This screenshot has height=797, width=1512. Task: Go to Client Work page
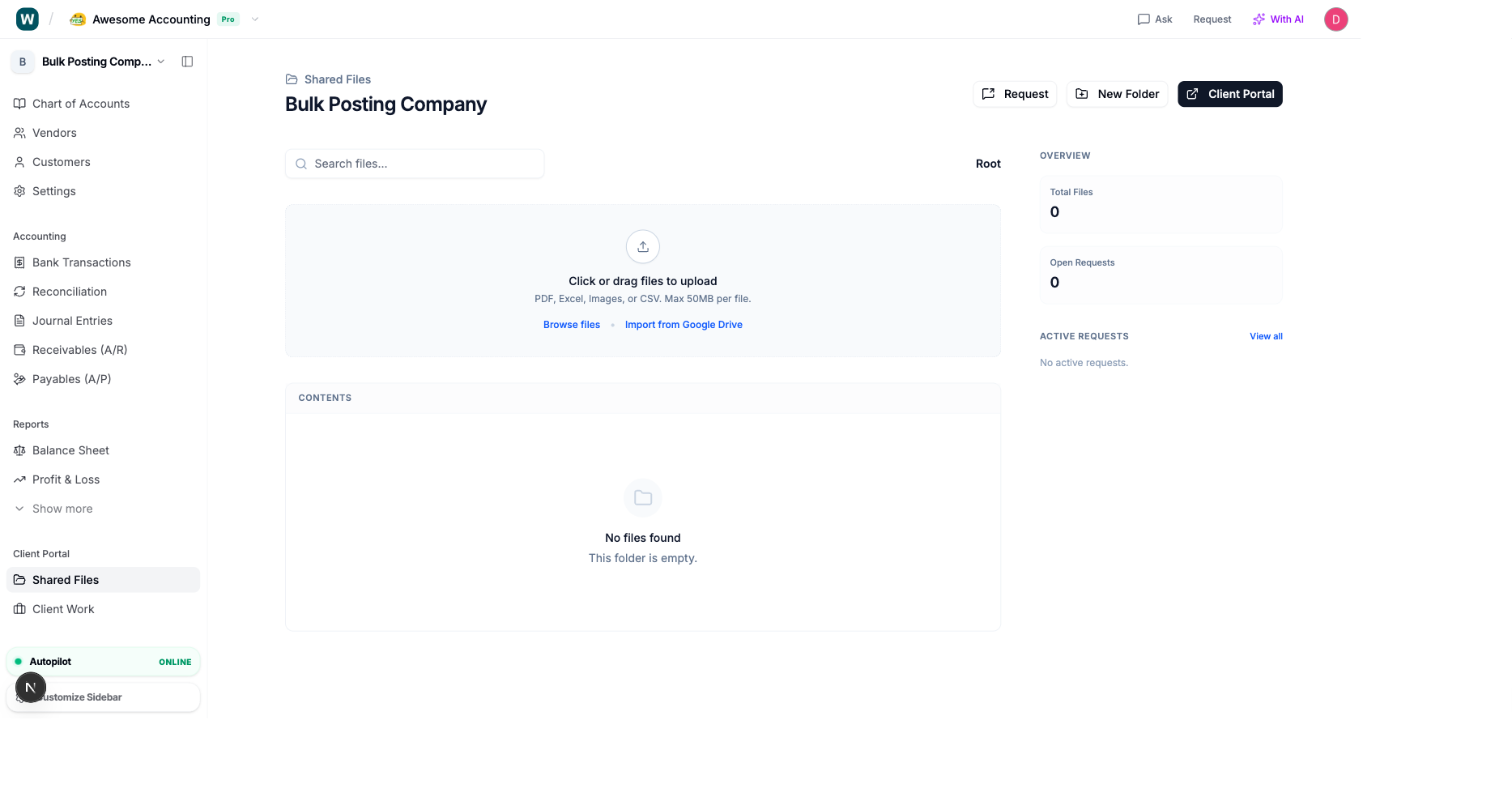[x=63, y=609]
